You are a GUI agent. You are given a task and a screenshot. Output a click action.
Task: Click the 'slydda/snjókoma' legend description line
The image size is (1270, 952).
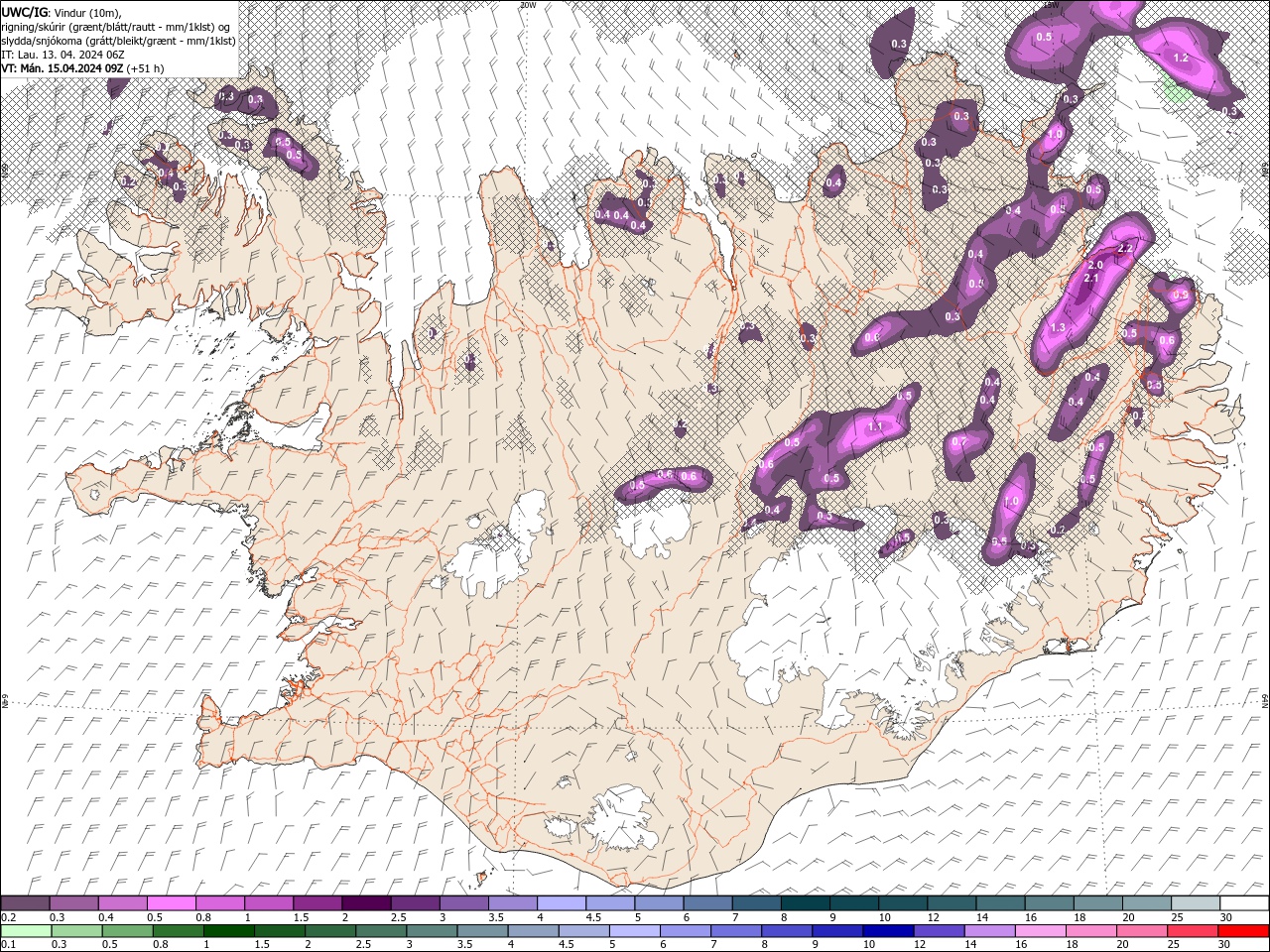pyautogui.click(x=117, y=41)
